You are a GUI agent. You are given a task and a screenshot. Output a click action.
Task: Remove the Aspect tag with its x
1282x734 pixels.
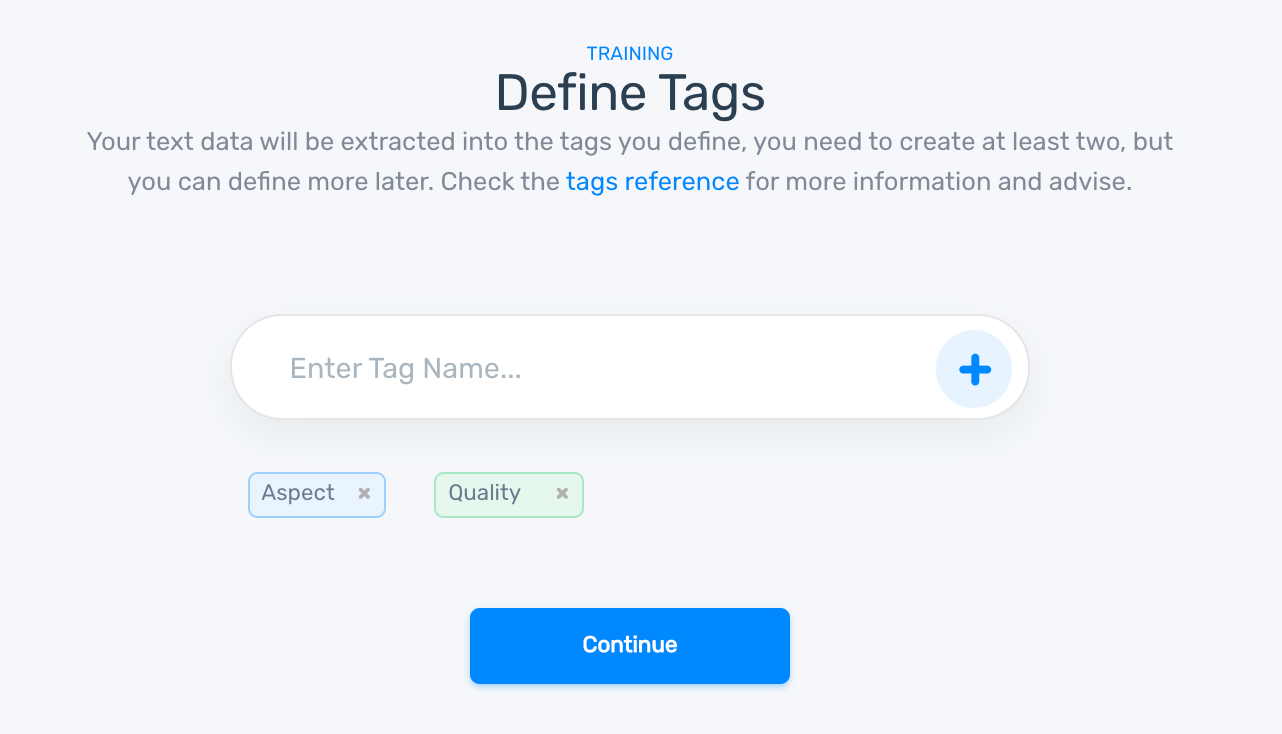coord(364,493)
